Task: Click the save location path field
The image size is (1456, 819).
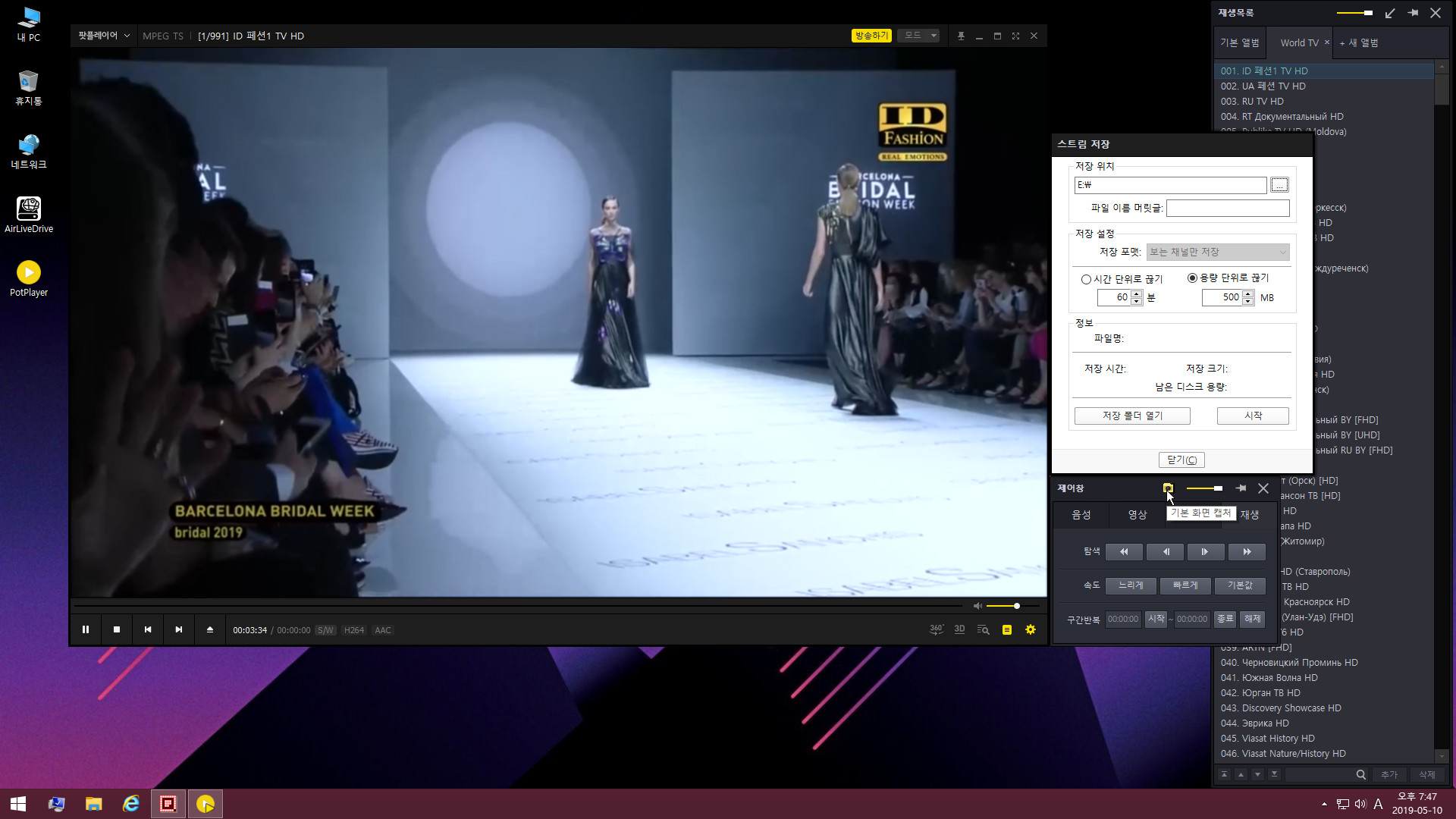Action: (x=1170, y=185)
